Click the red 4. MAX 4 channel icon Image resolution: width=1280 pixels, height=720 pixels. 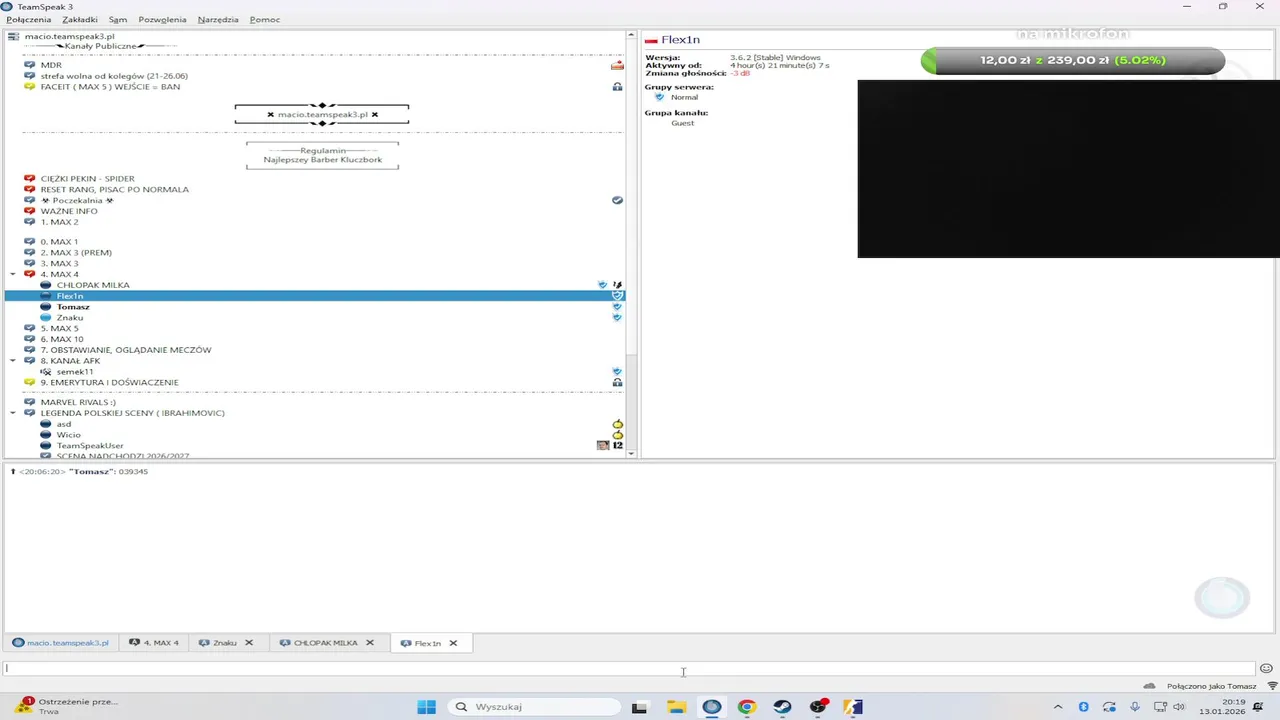(30, 274)
